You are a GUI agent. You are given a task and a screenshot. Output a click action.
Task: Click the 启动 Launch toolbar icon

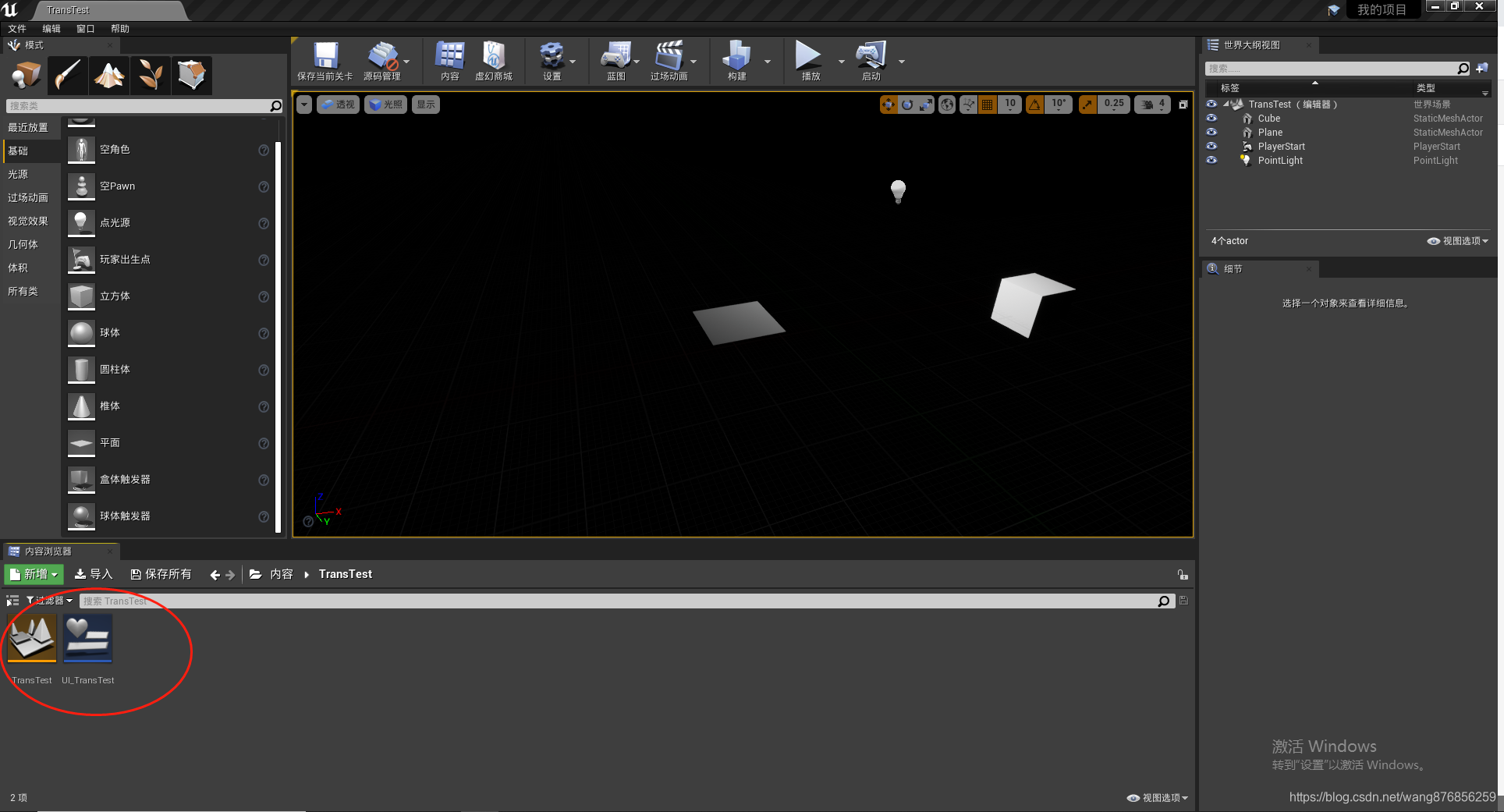(871, 55)
